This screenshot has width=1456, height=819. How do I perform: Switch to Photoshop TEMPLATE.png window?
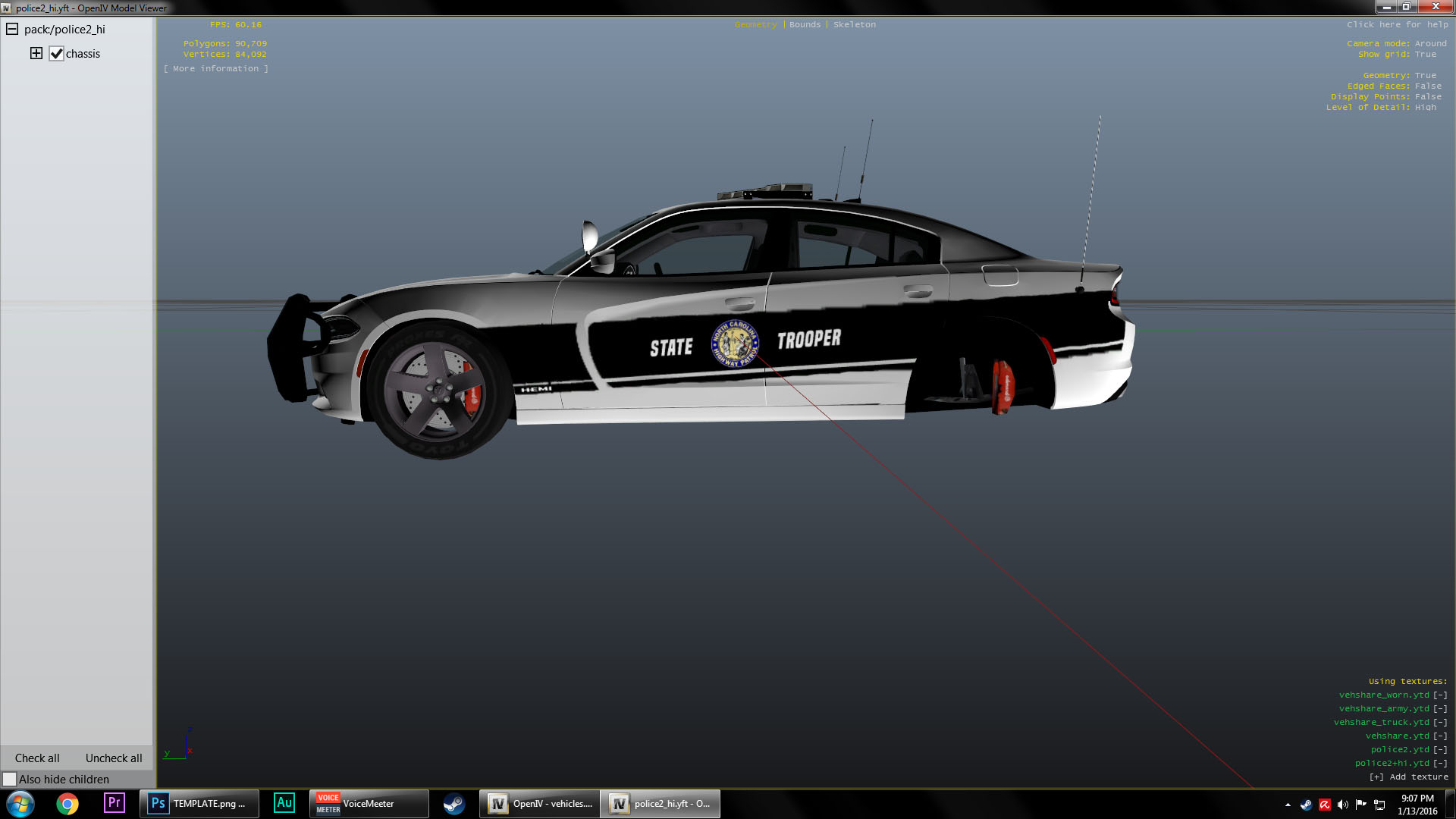tap(199, 804)
